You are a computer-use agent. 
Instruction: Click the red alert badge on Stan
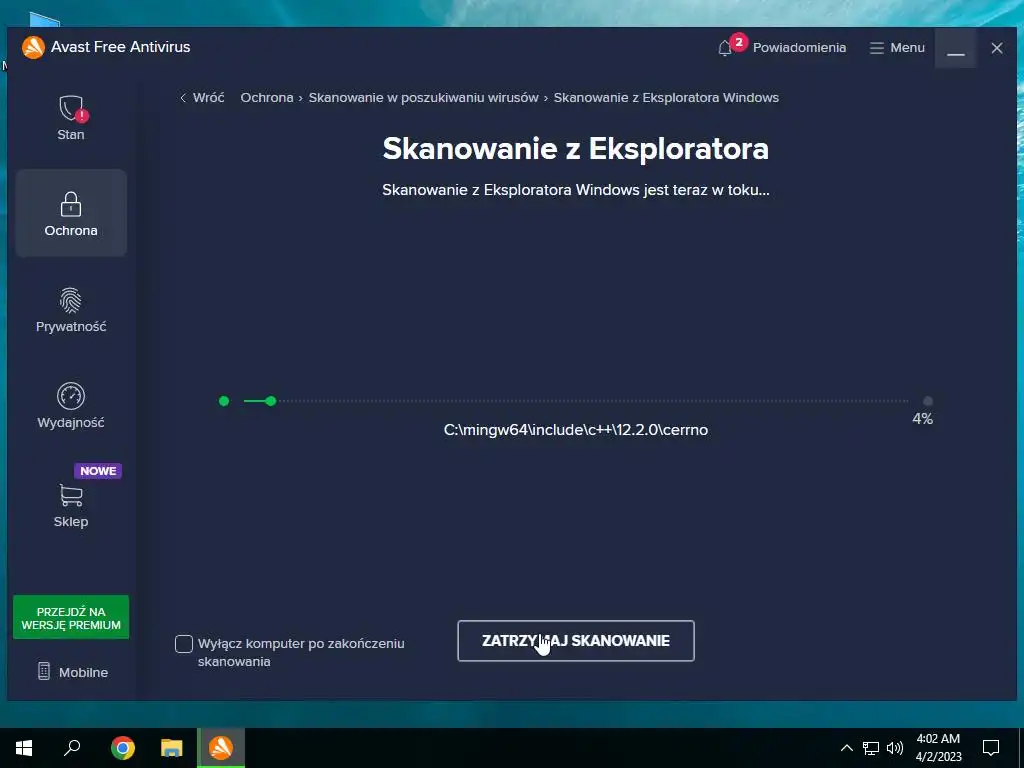tap(82, 116)
